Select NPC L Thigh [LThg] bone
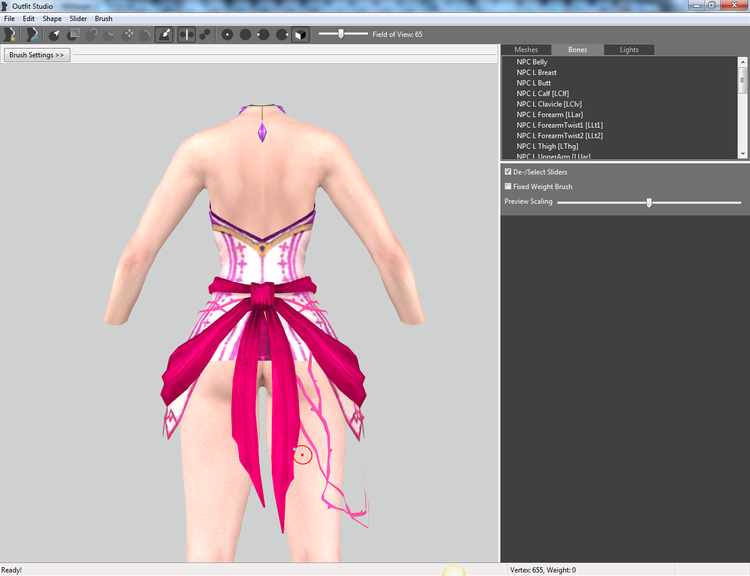750x576 pixels. tap(547, 146)
